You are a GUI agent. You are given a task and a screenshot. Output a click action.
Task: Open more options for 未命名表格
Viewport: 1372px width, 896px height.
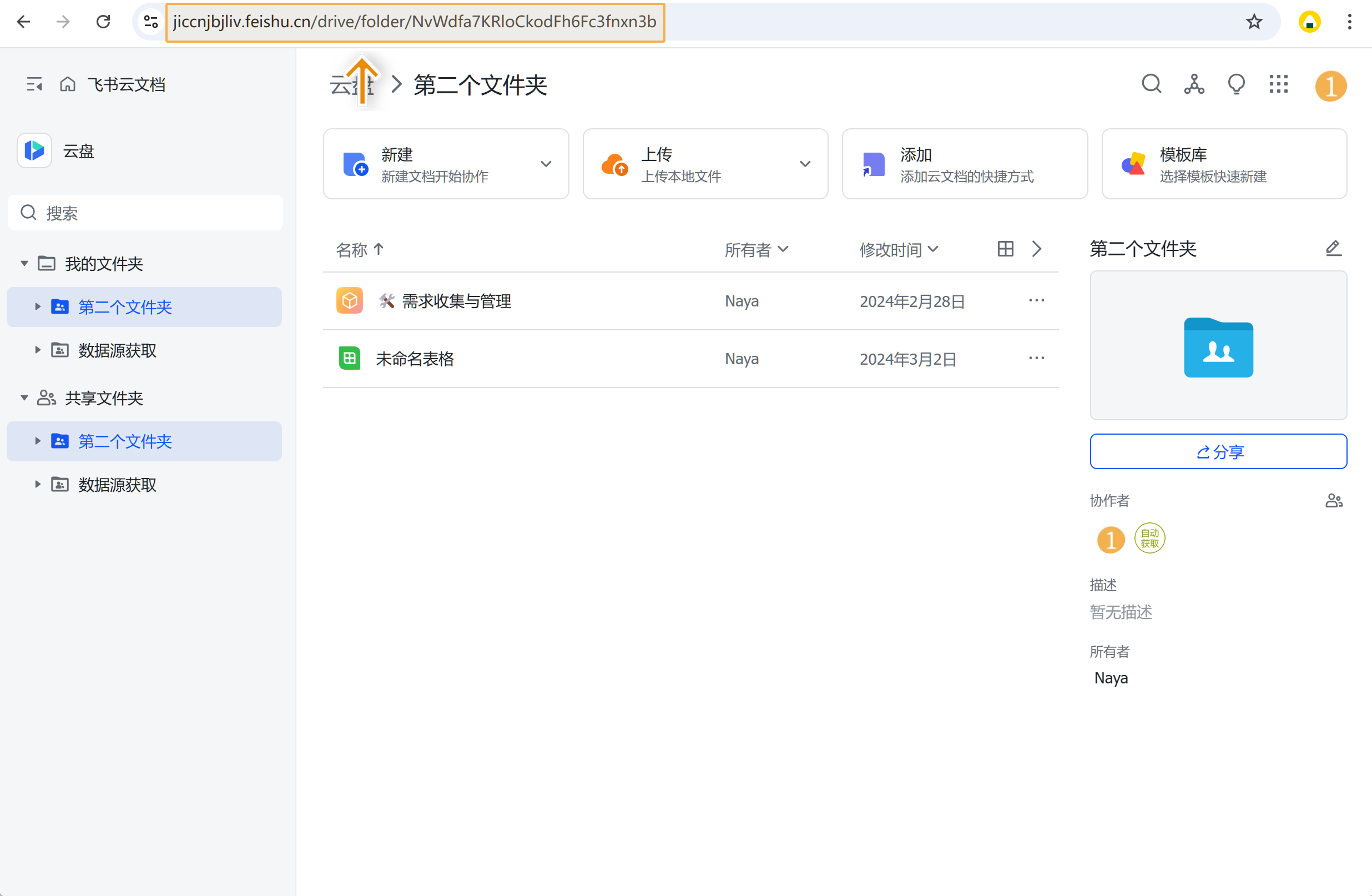[x=1036, y=358]
